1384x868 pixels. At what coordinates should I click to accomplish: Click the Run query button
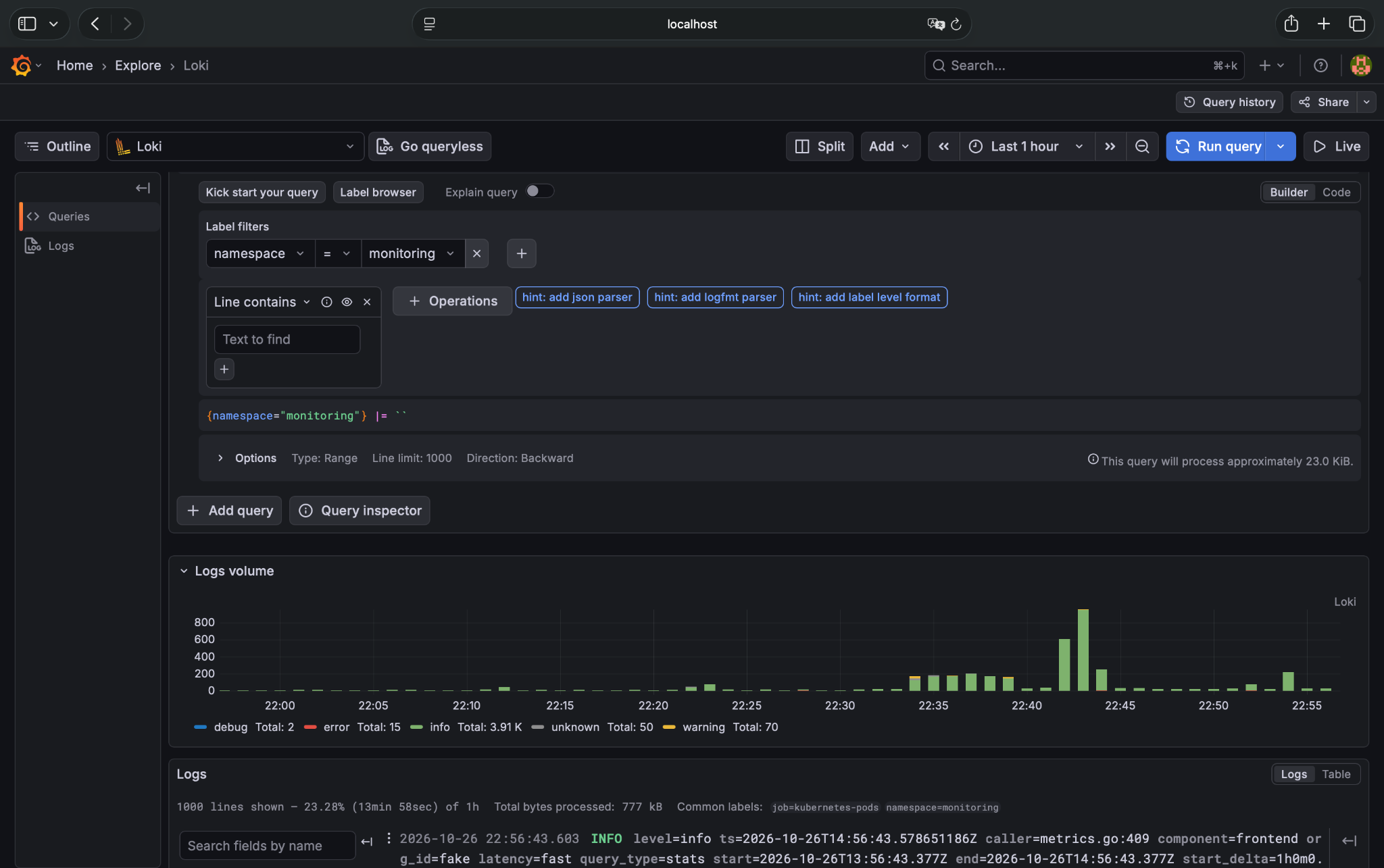coord(1217,147)
